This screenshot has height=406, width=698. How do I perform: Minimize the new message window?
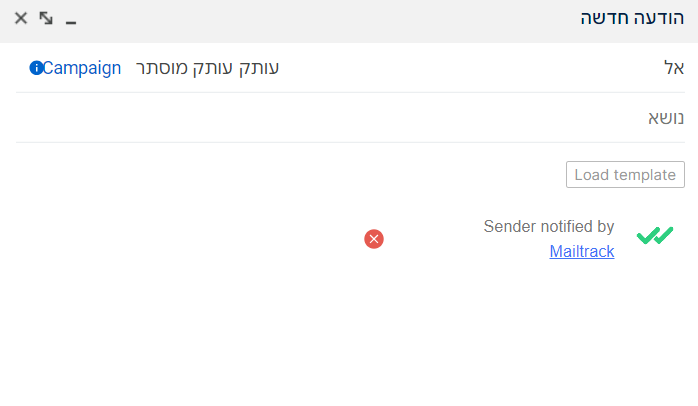71,20
